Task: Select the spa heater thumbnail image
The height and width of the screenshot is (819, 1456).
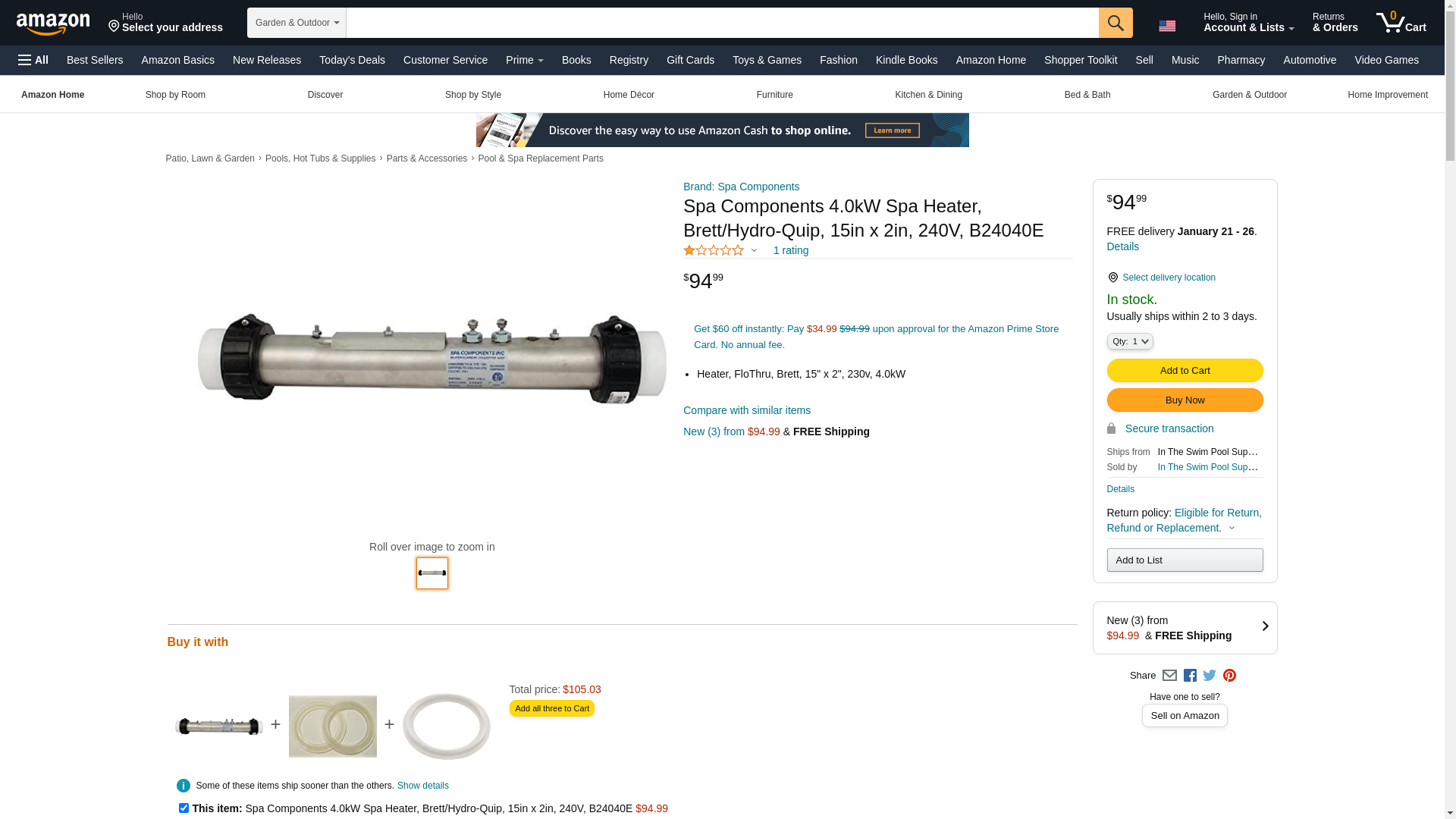Action: coord(432,573)
